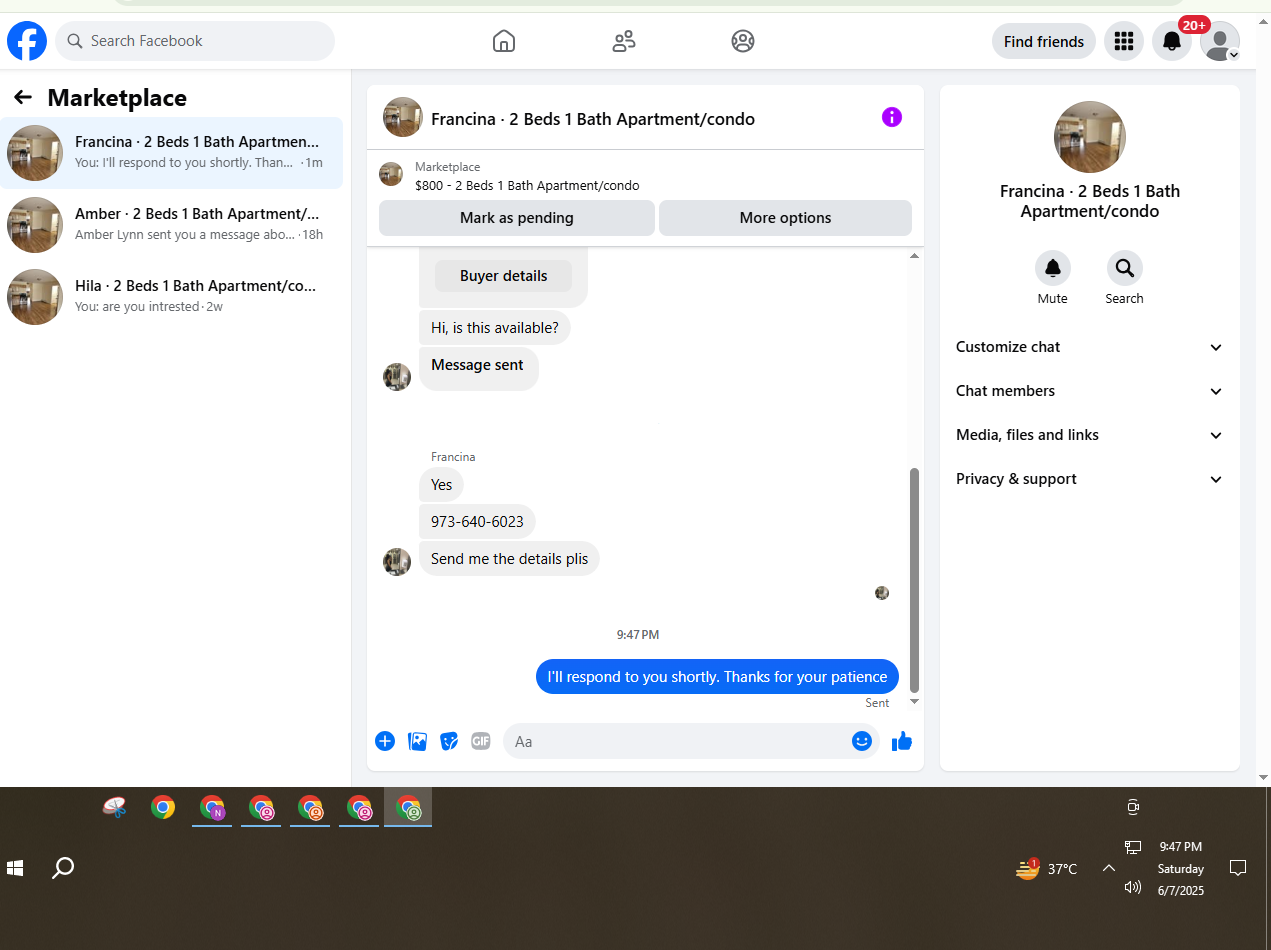The height and width of the screenshot is (950, 1271).
Task: Open the Friends icon in top navigation
Action: (624, 41)
